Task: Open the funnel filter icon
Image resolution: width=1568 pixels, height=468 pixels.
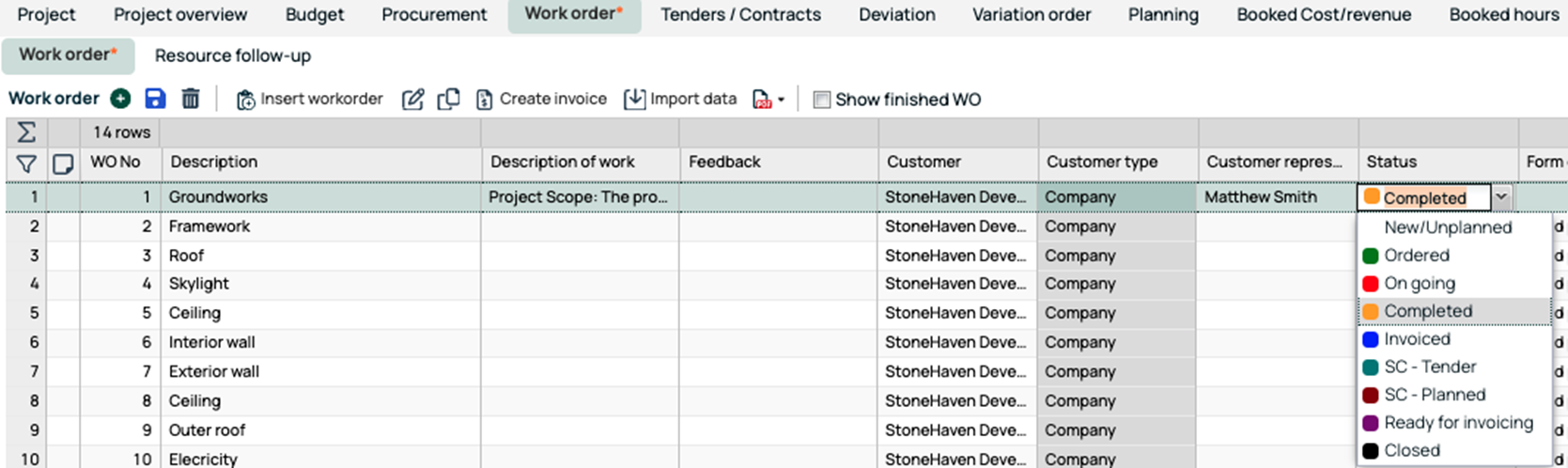Action: click(x=26, y=164)
